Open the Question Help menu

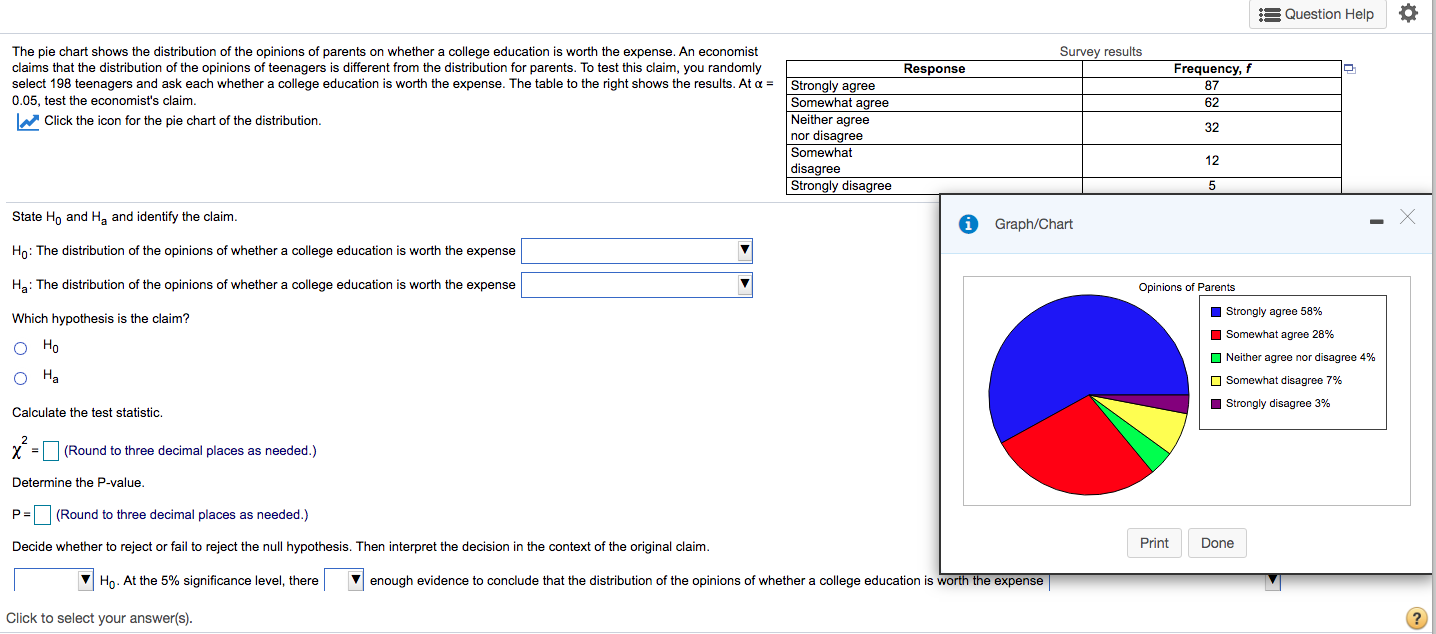point(1318,14)
